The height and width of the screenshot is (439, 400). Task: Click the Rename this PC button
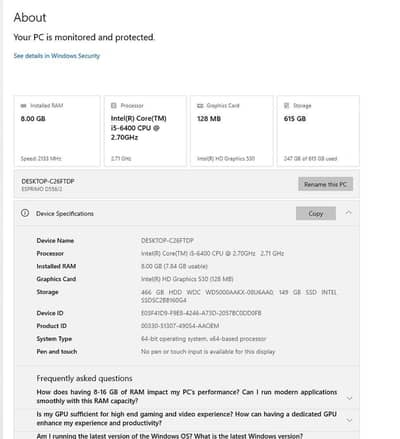point(325,184)
